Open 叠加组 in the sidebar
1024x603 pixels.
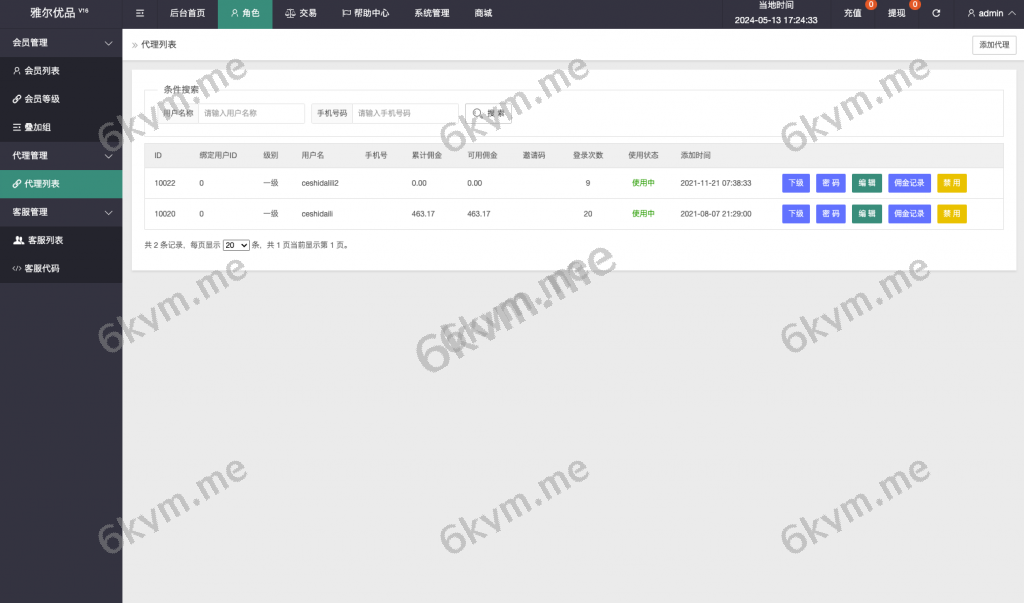coord(42,127)
